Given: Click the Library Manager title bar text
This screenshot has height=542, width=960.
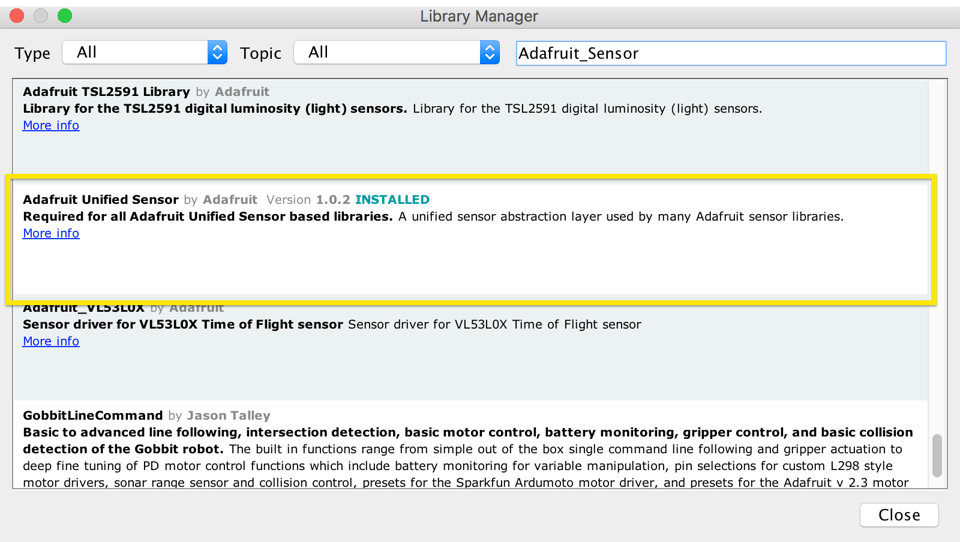Looking at the screenshot, I should pyautogui.click(x=479, y=16).
